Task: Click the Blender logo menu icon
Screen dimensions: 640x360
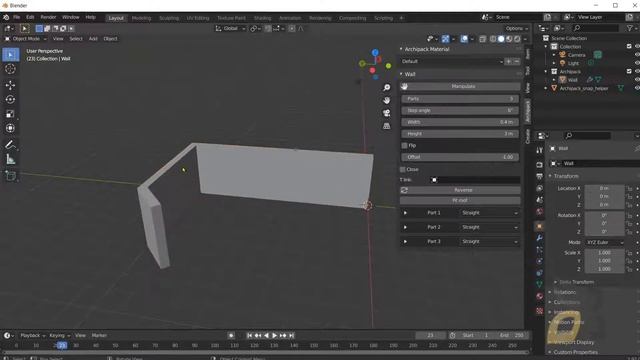Action: [x=6, y=17]
